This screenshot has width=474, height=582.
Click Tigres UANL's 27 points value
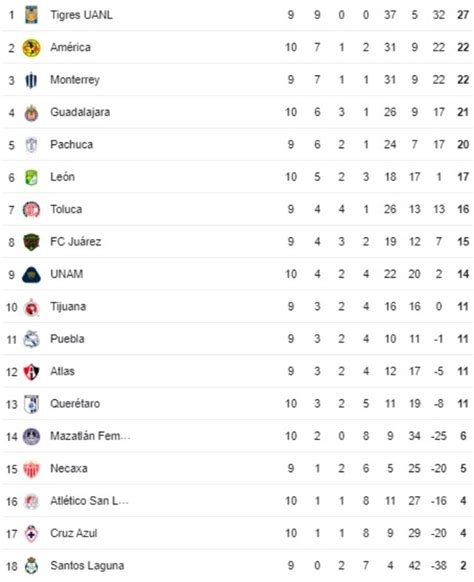coord(463,15)
